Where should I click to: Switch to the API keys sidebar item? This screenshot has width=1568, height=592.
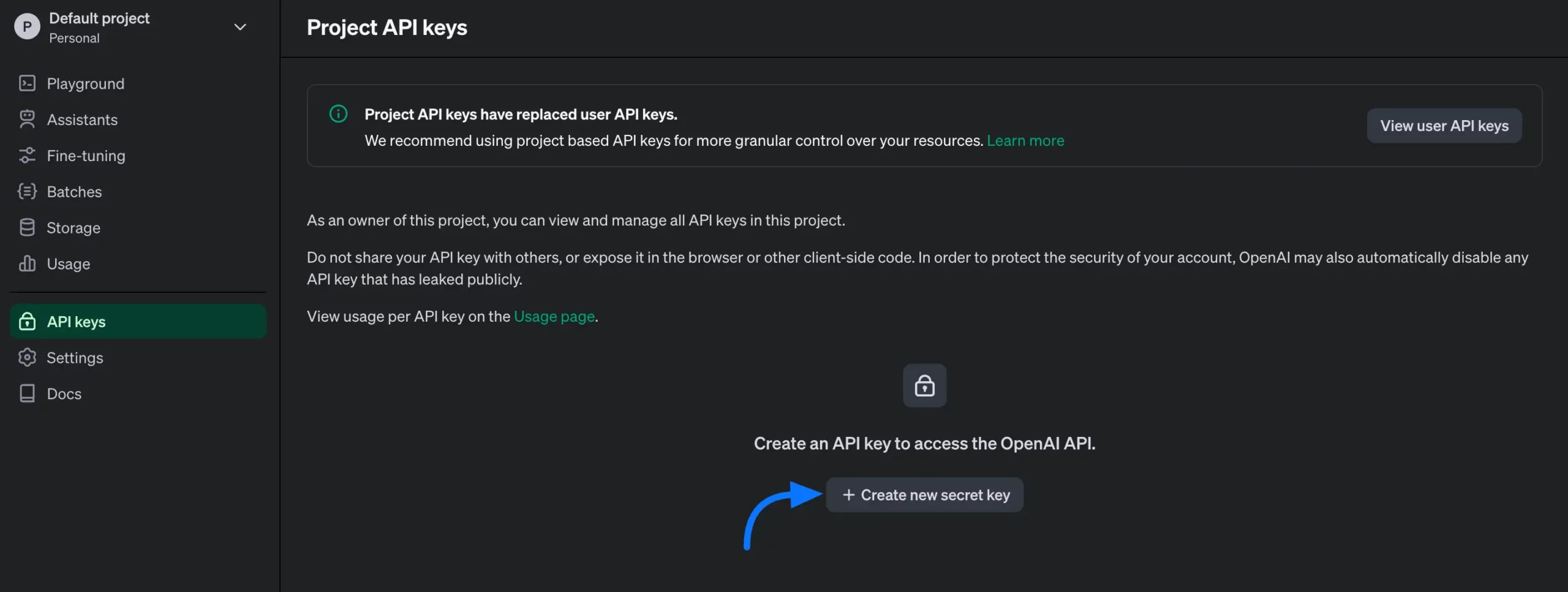click(x=75, y=321)
